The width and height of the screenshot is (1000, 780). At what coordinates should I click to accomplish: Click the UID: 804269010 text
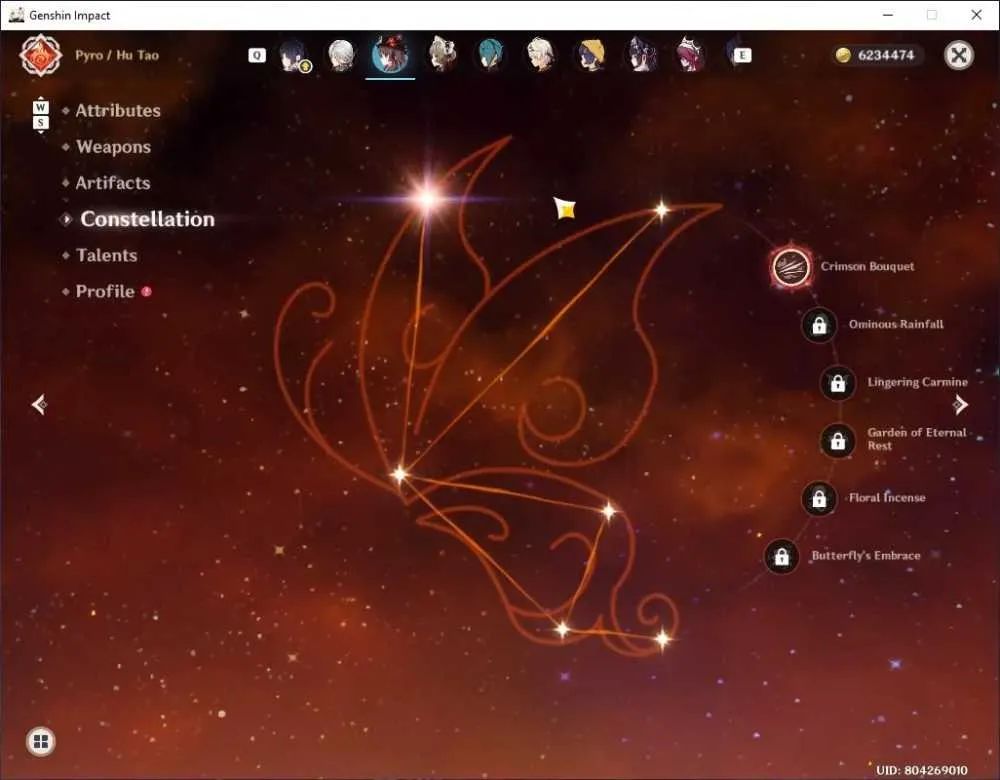point(922,770)
